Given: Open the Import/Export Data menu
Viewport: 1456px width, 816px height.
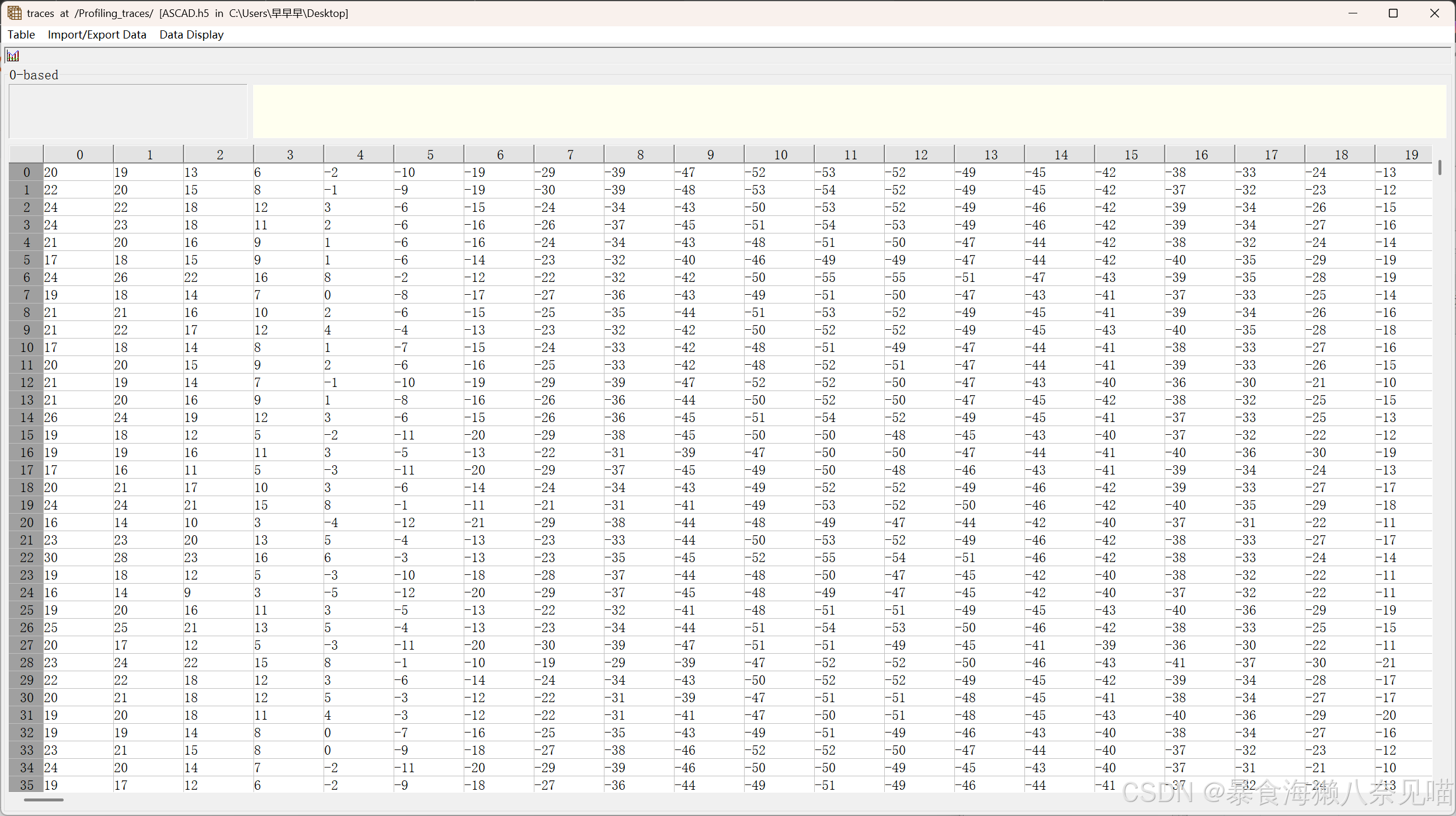Looking at the screenshot, I should [97, 34].
